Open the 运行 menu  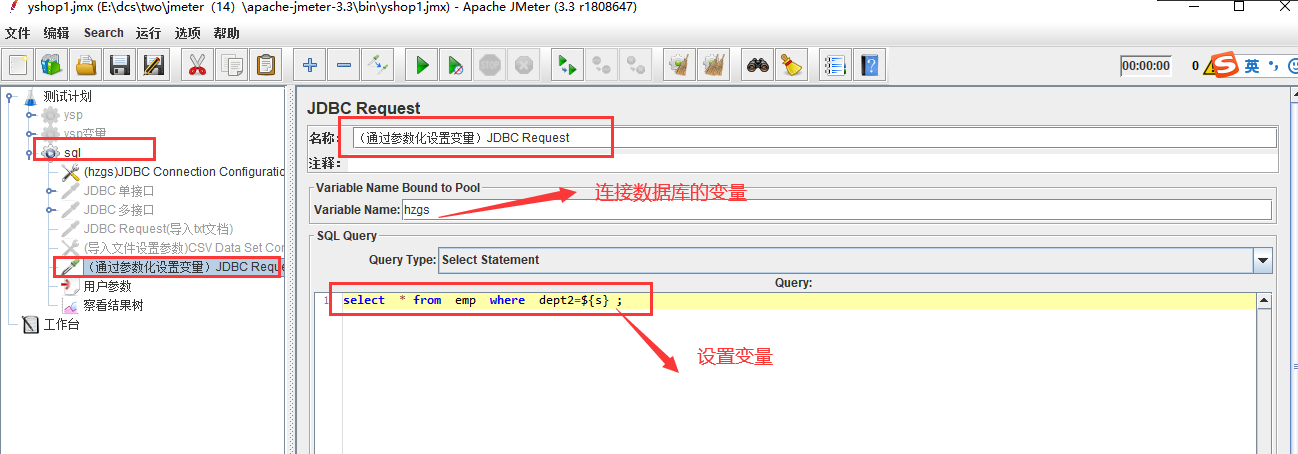click(x=148, y=33)
